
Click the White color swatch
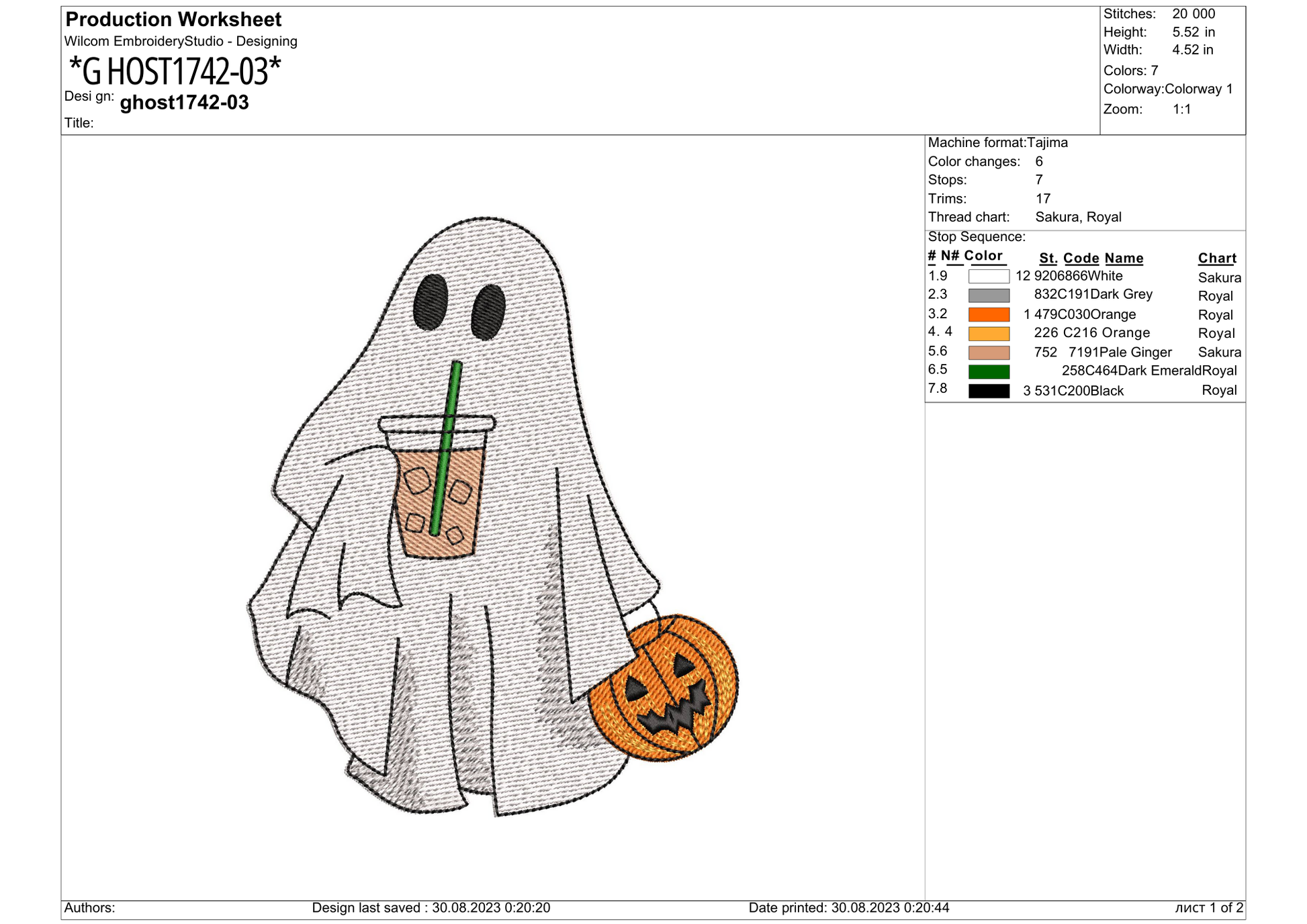point(989,276)
